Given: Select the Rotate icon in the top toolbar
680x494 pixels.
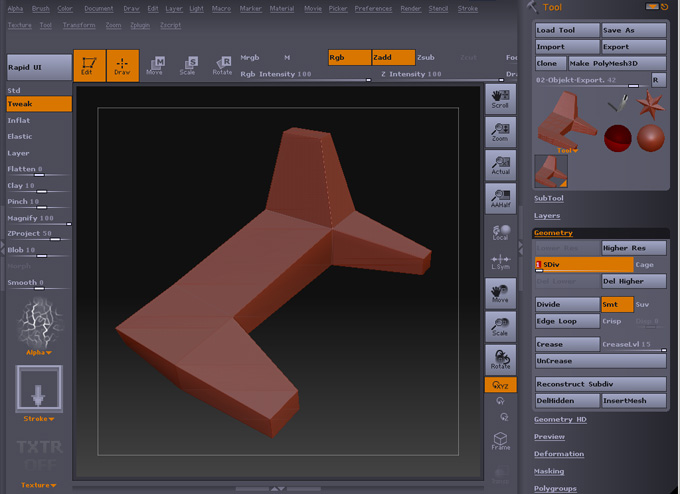Looking at the screenshot, I should point(222,66).
